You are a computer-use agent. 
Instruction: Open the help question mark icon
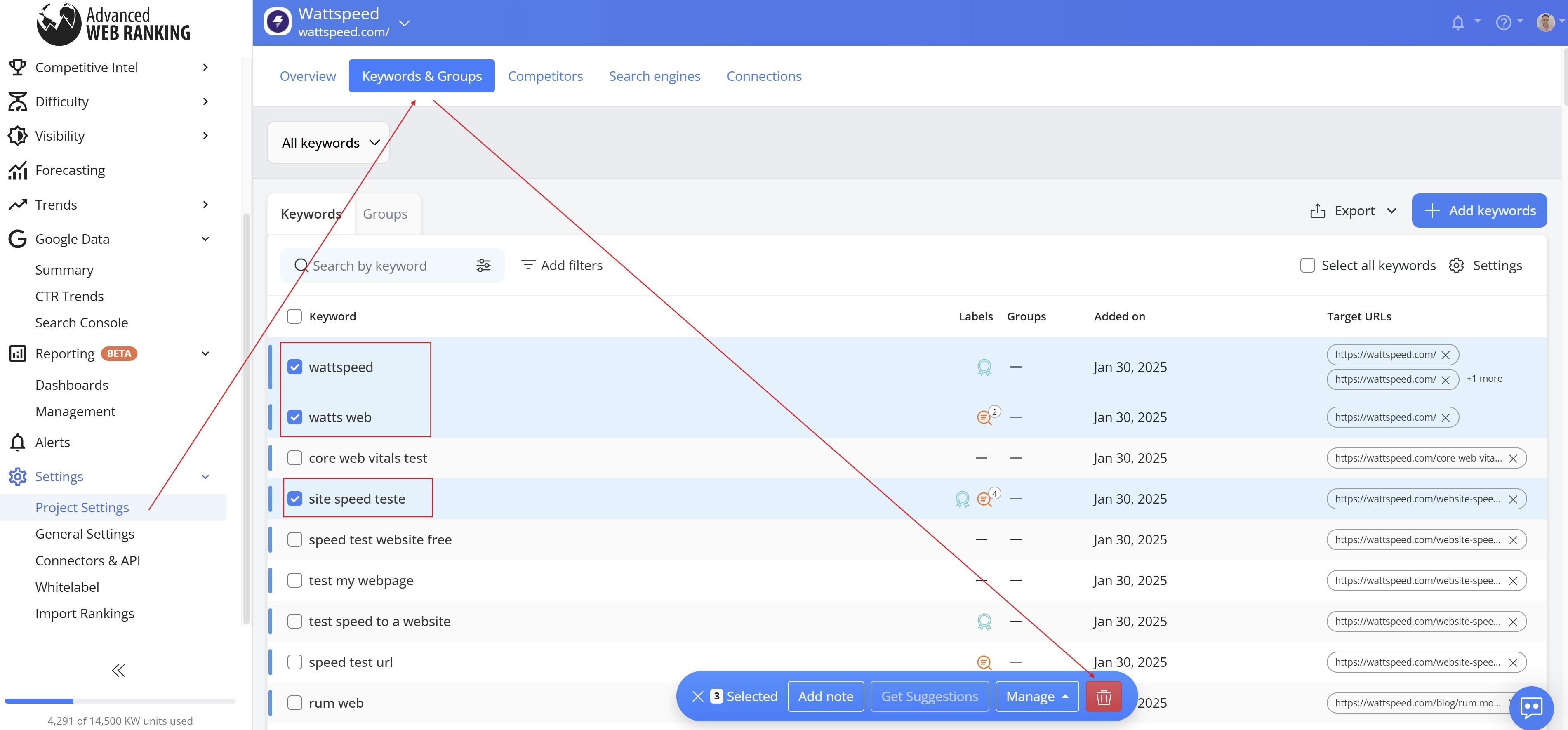tap(1504, 23)
